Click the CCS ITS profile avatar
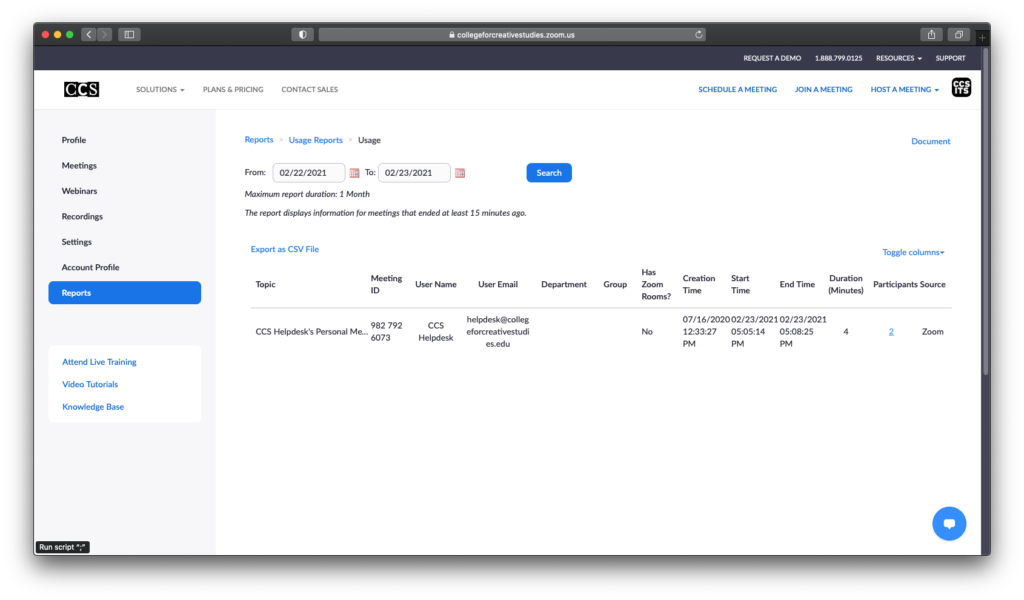 [961, 89]
